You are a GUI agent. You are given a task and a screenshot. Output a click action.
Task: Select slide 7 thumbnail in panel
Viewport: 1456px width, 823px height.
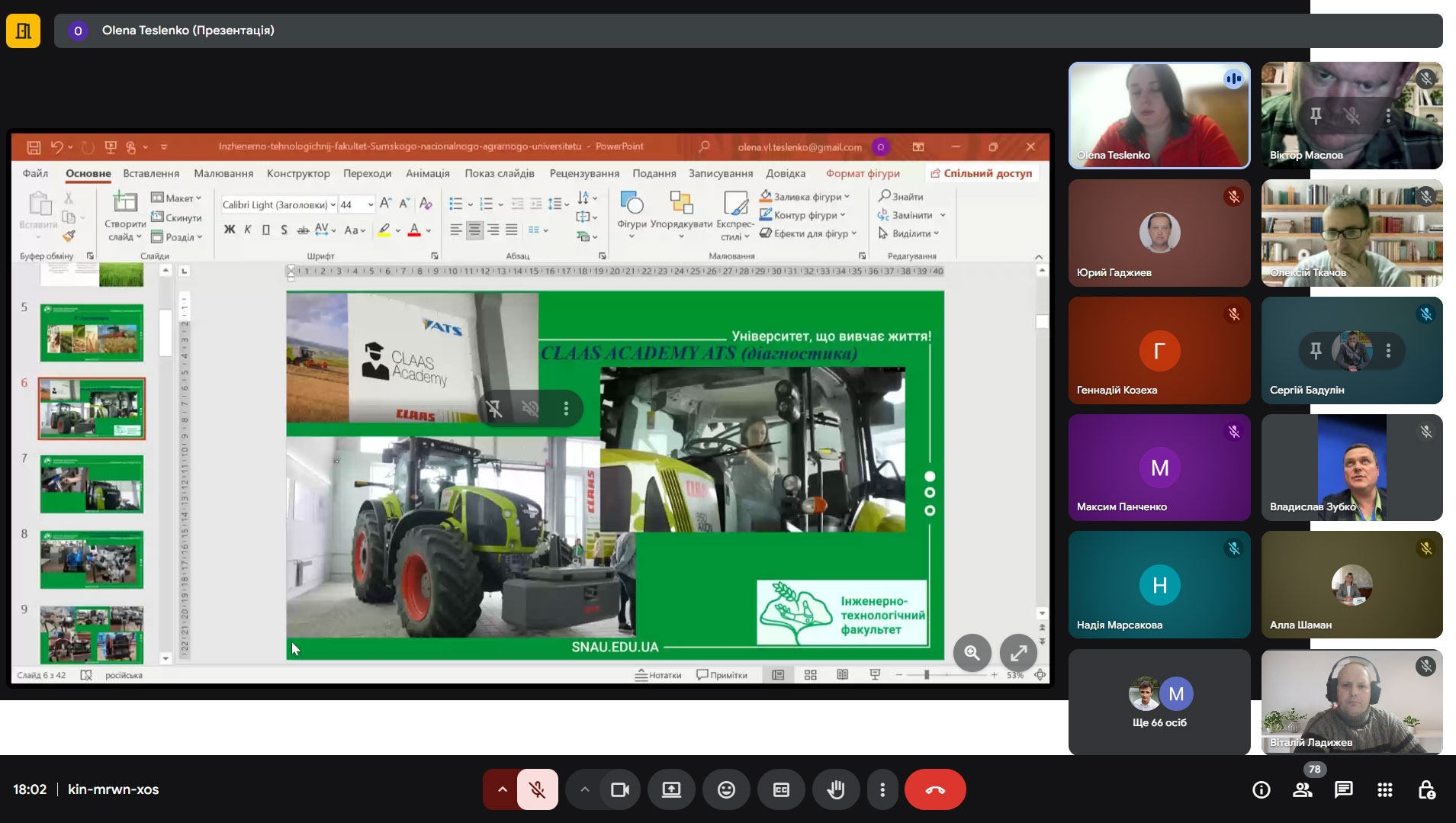click(x=92, y=484)
